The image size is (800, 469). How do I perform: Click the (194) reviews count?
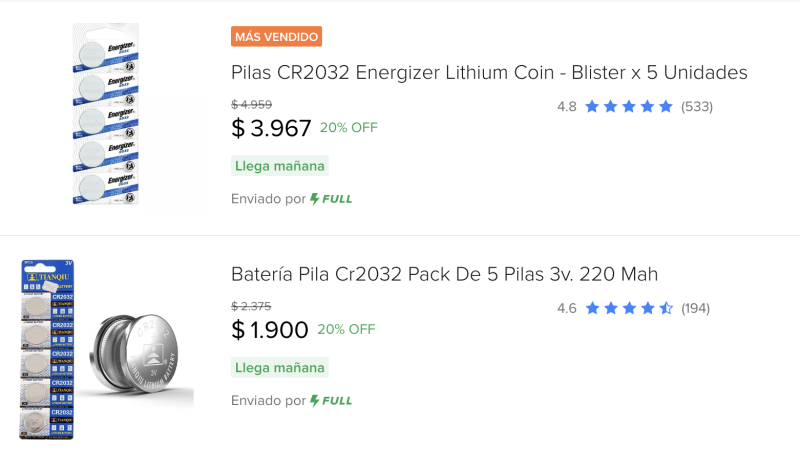pyautogui.click(x=696, y=308)
